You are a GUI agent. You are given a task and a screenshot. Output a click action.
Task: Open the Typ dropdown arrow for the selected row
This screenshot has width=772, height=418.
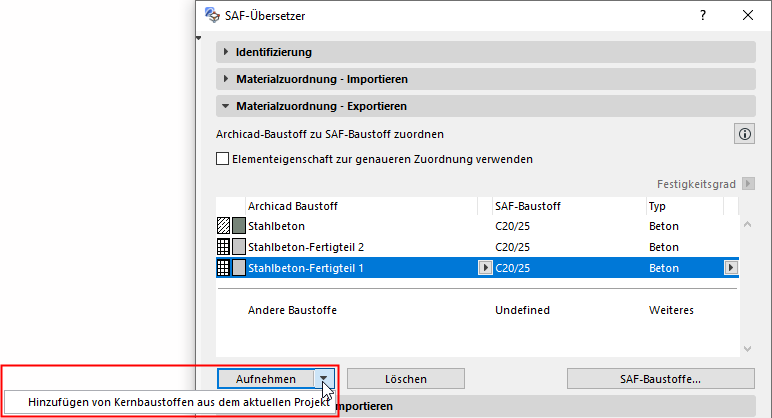click(x=731, y=268)
